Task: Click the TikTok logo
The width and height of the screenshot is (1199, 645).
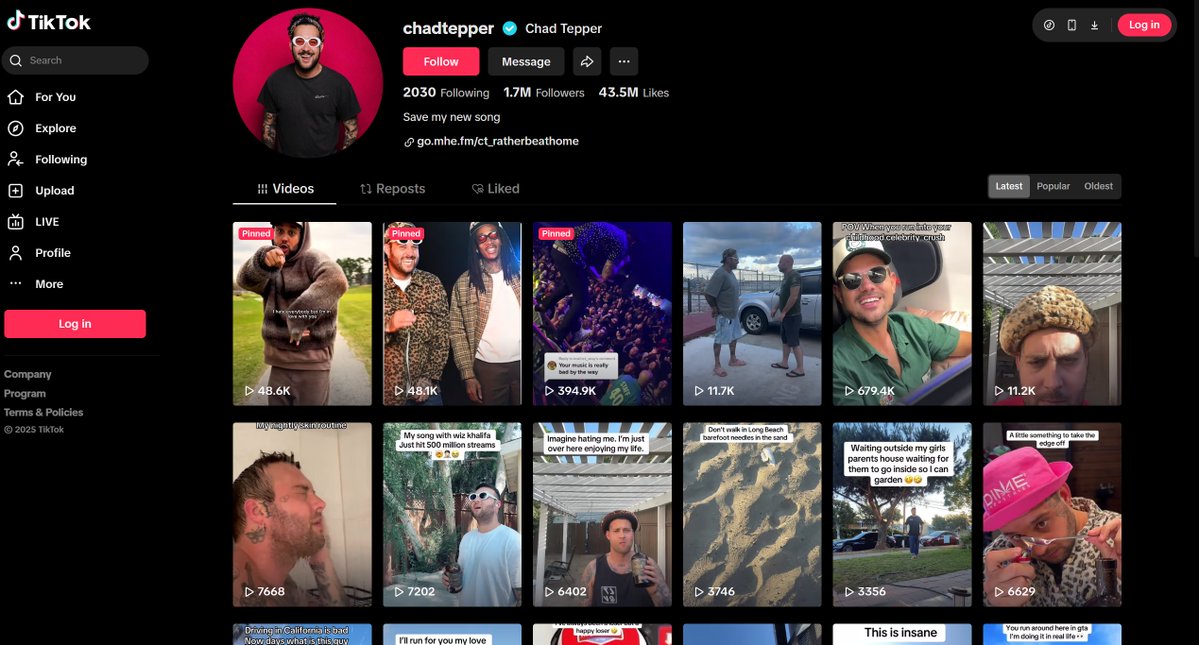Action: pos(49,21)
